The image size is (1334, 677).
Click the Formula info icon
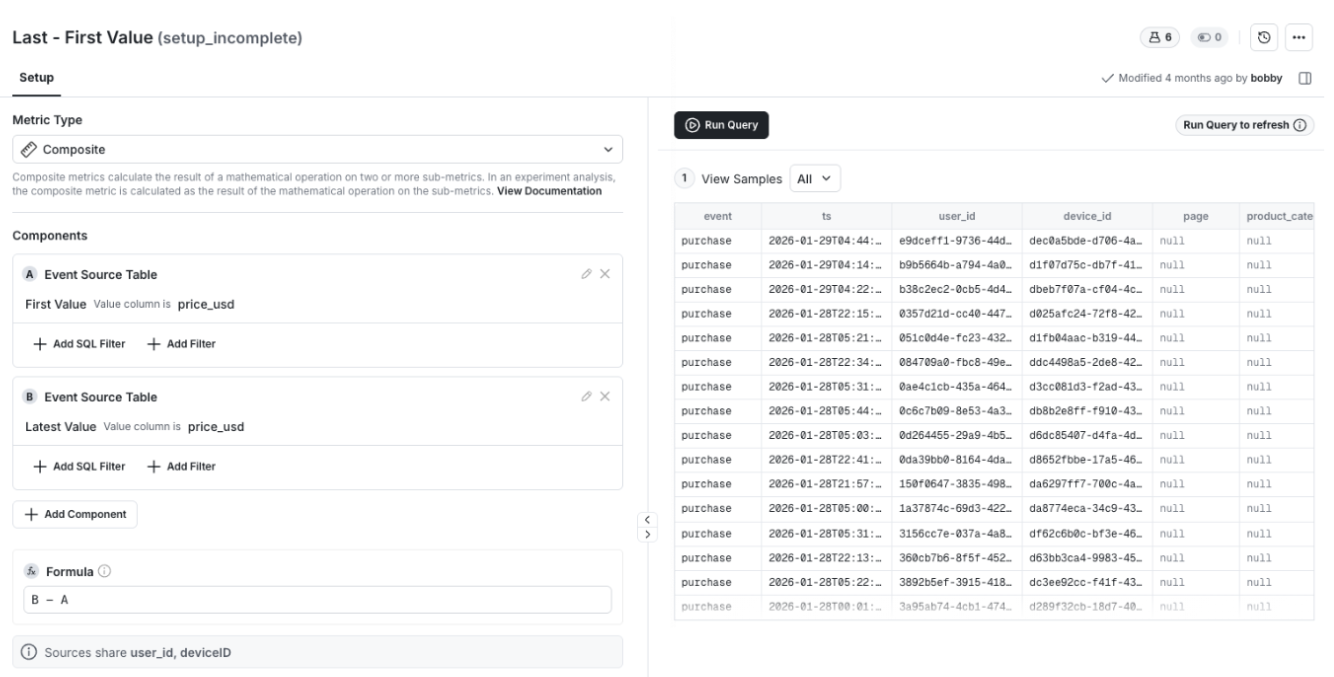click(104, 571)
